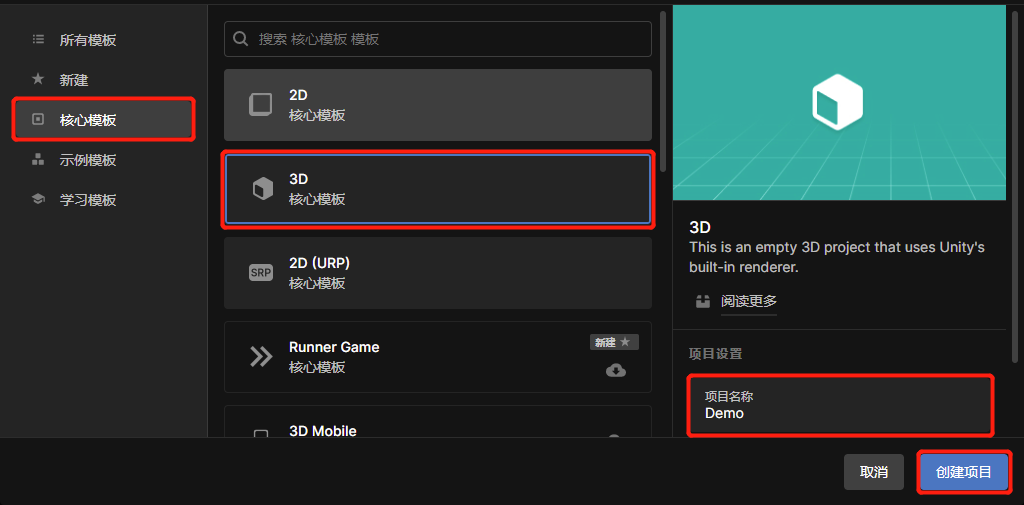Click the magnifier icon in the search box

240,39
